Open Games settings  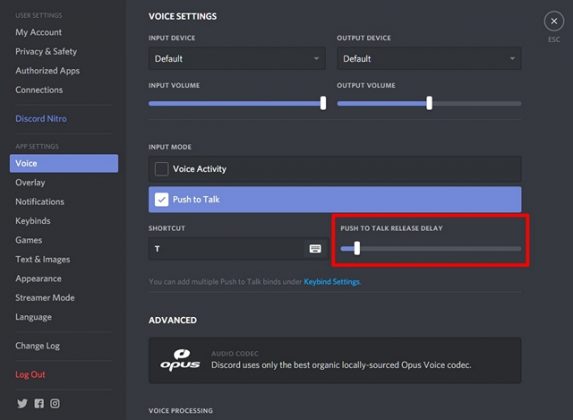[29, 240]
